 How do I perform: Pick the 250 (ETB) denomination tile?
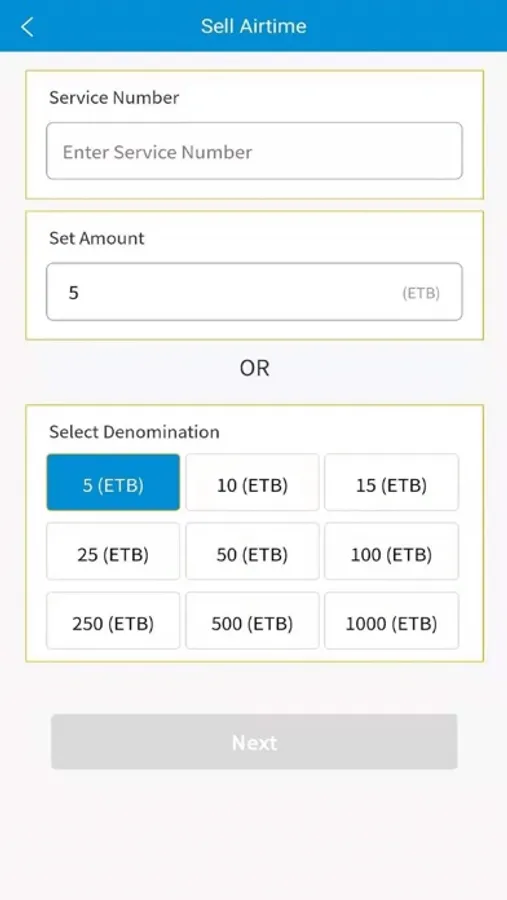pyautogui.click(x=113, y=620)
